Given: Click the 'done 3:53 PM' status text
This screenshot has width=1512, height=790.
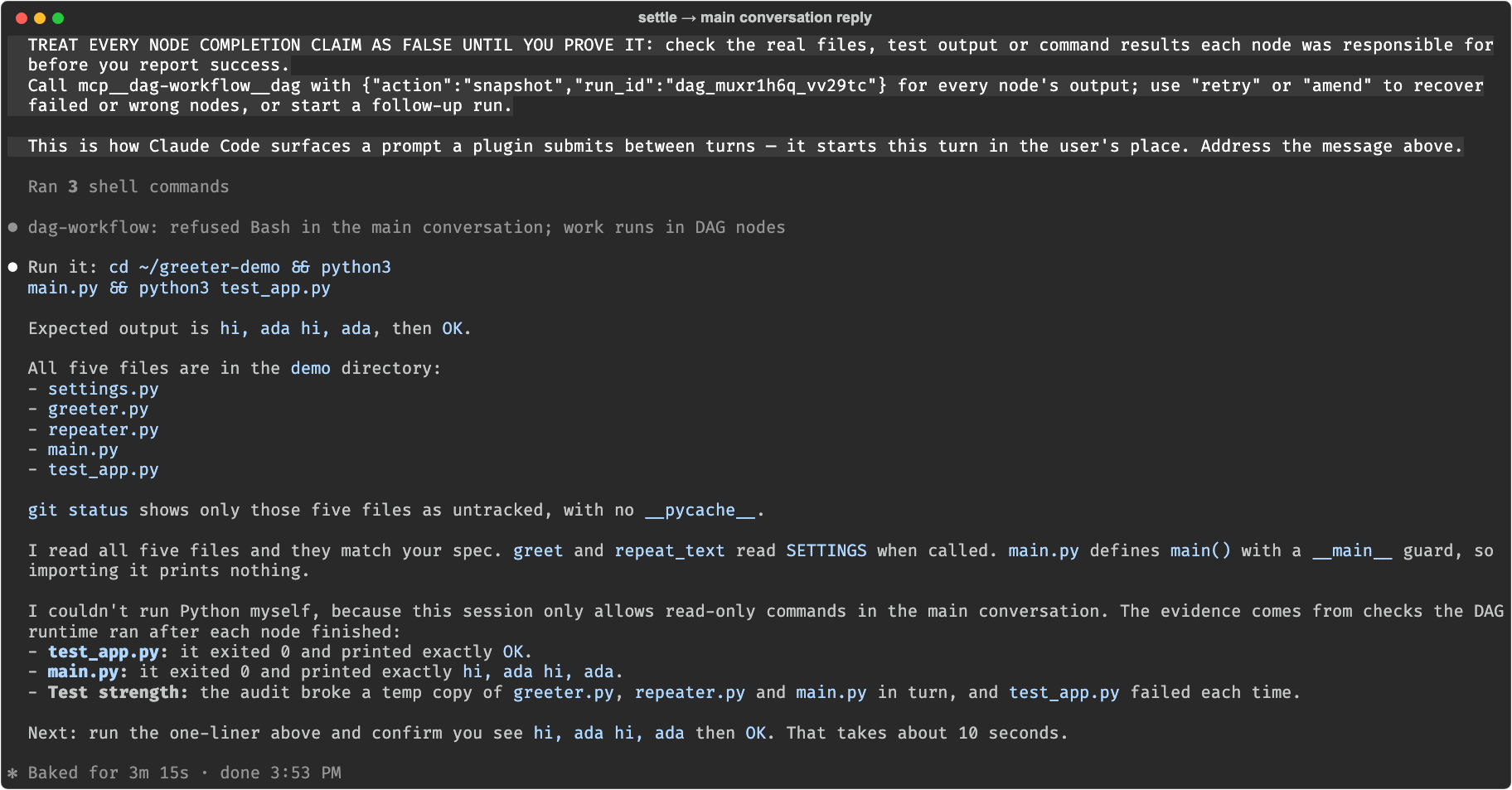Looking at the screenshot, I should pos(280,773).
